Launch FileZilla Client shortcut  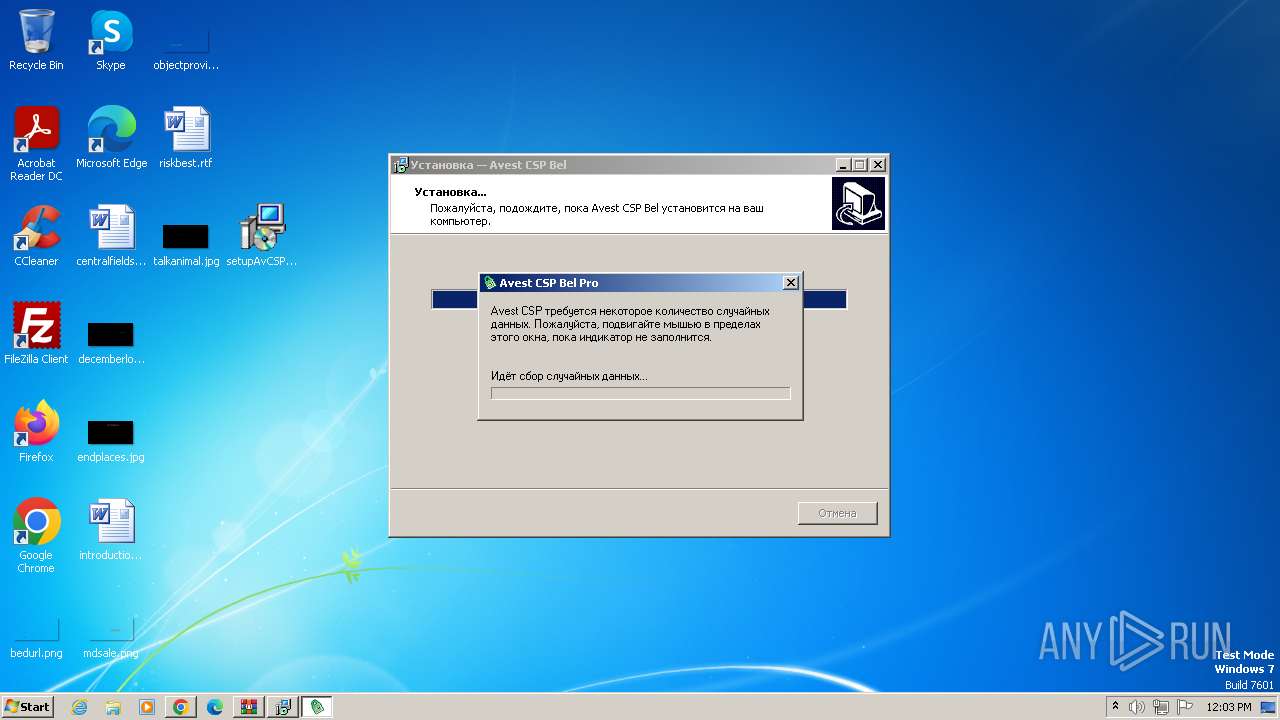pyautogui.click(x=36, y=334)
